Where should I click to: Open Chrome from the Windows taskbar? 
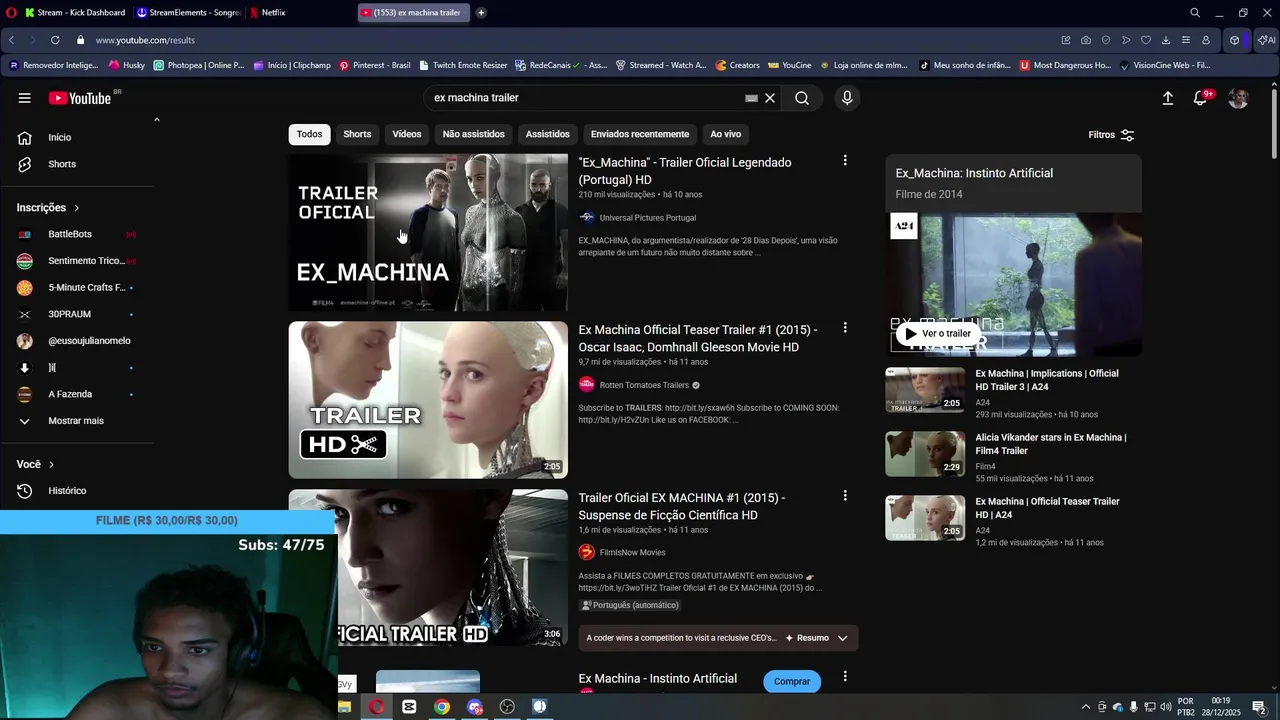point(442,707)
